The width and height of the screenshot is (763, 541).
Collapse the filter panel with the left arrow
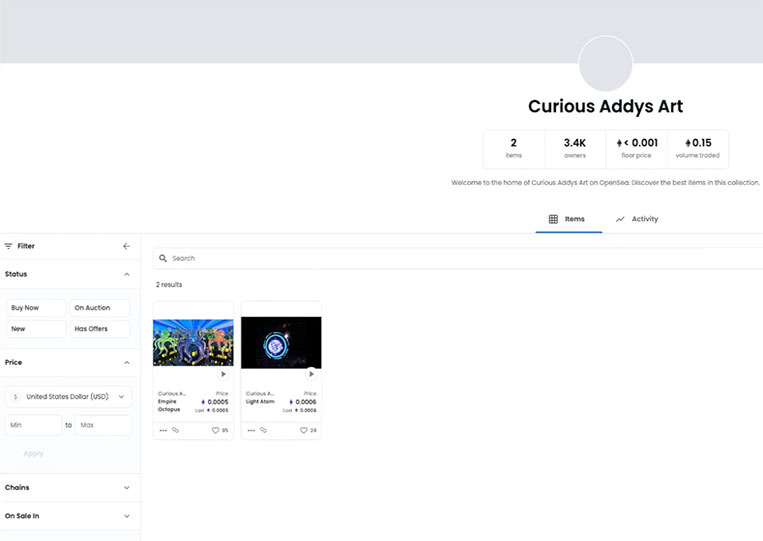pos(127,246)
